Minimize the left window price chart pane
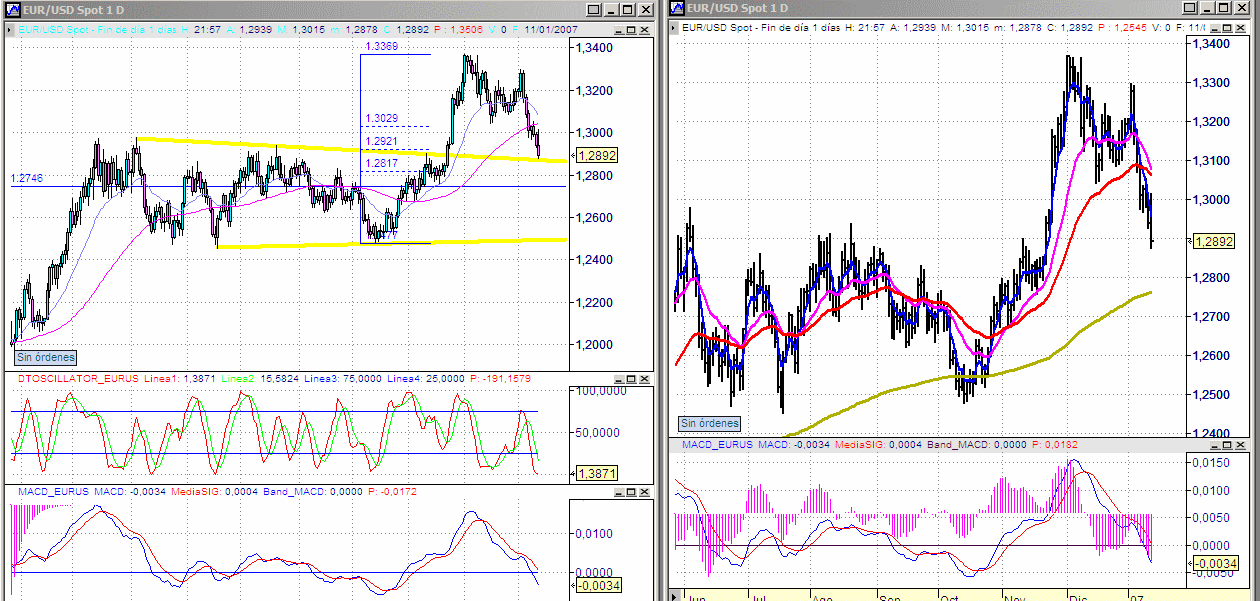Image resolution: width=1260 pixels, height=601 pixels. 620,30
